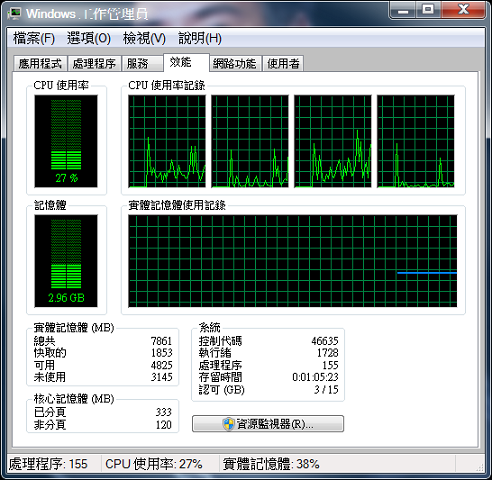
Task: Click the 系統 group label
Action: [x=210, y=328]
